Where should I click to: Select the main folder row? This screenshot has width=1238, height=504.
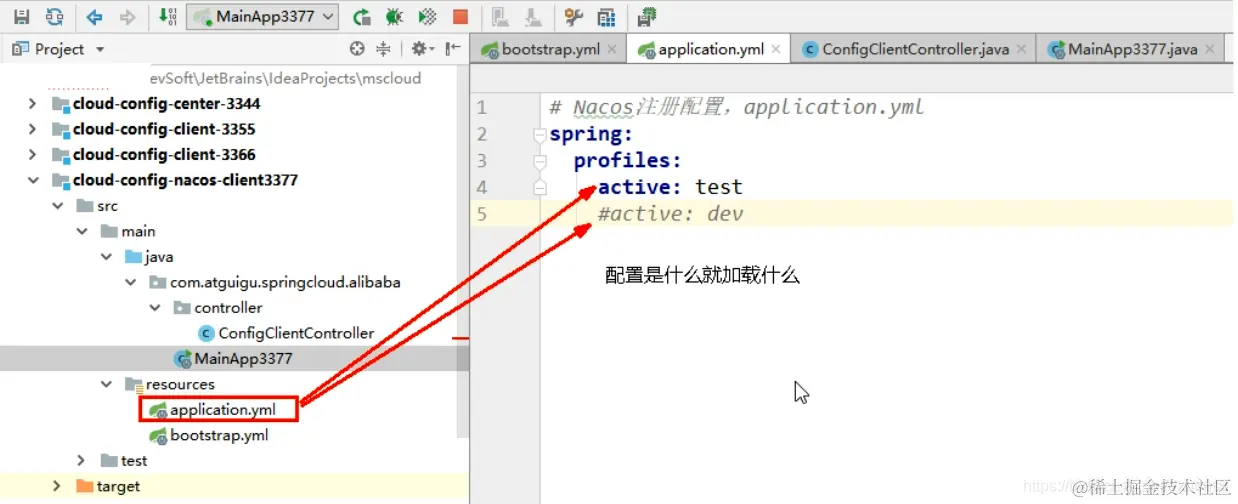coord(228,231)
